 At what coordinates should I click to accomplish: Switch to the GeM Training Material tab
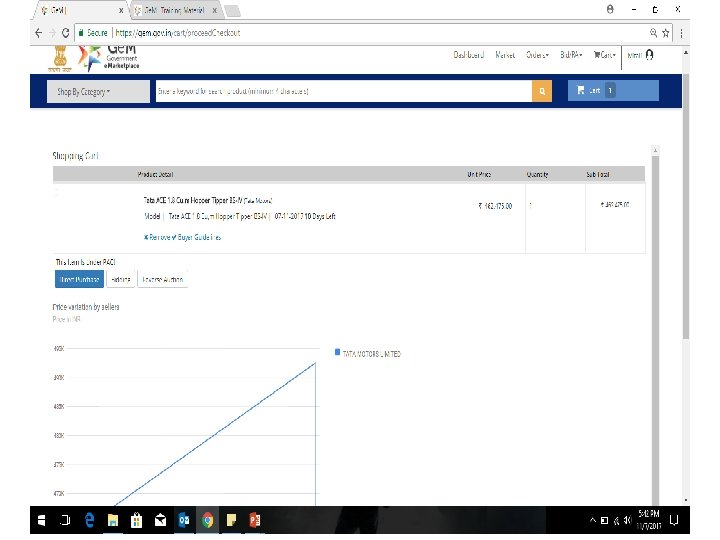pyautogui.click(x=175, y=10)
